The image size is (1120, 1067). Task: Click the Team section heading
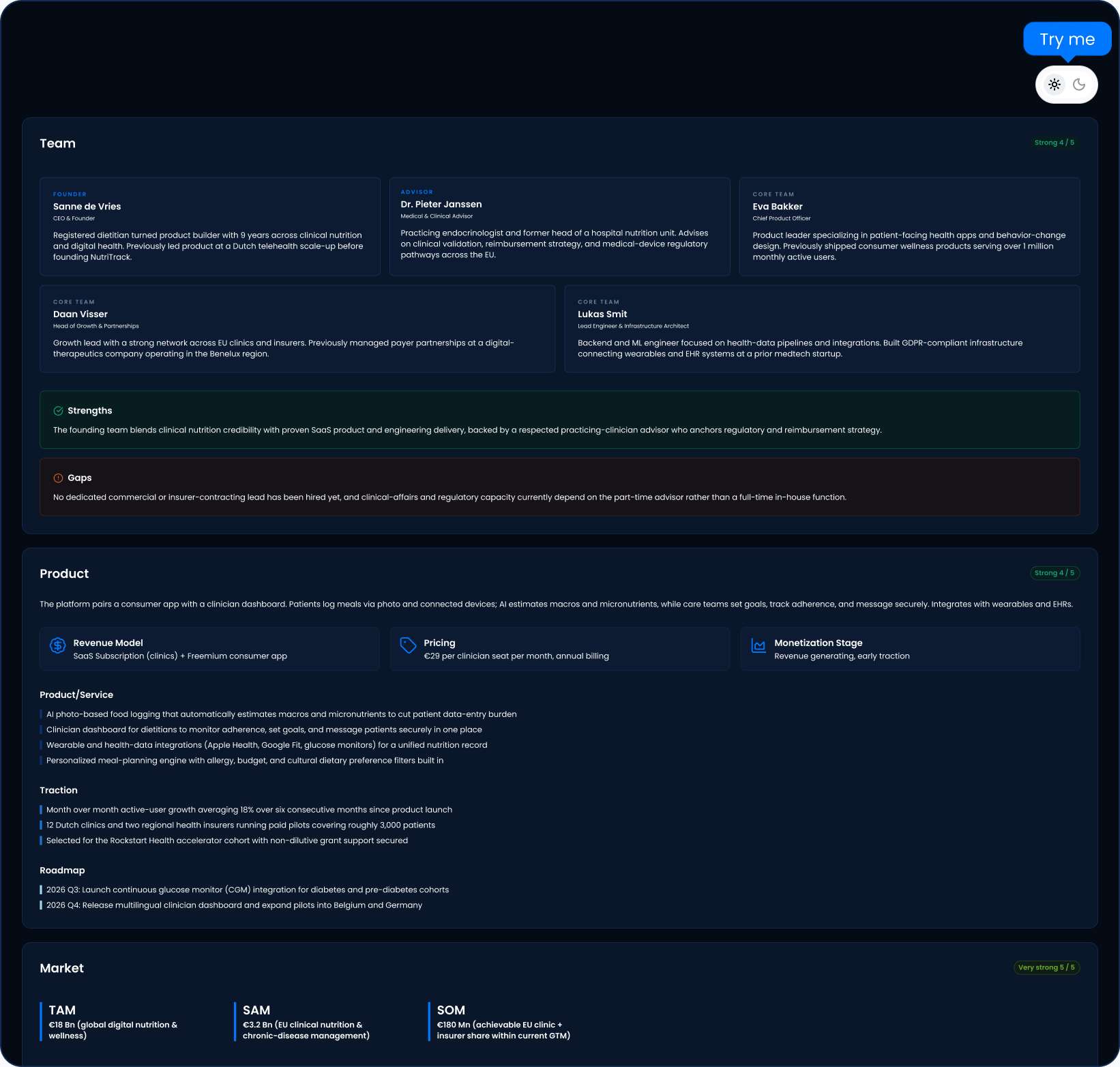58,143
